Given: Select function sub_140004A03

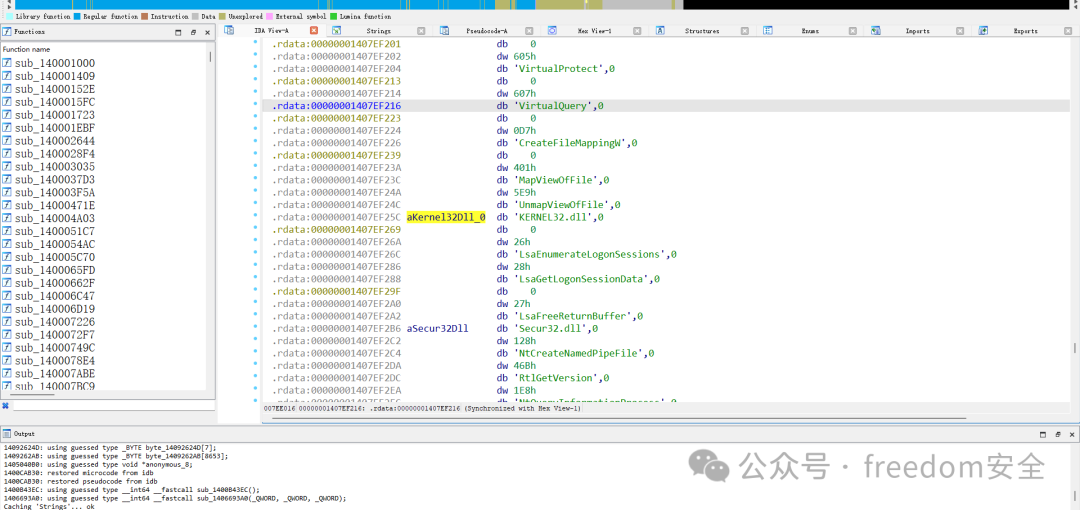Looking at the screenshot, I should pos(55,218).
